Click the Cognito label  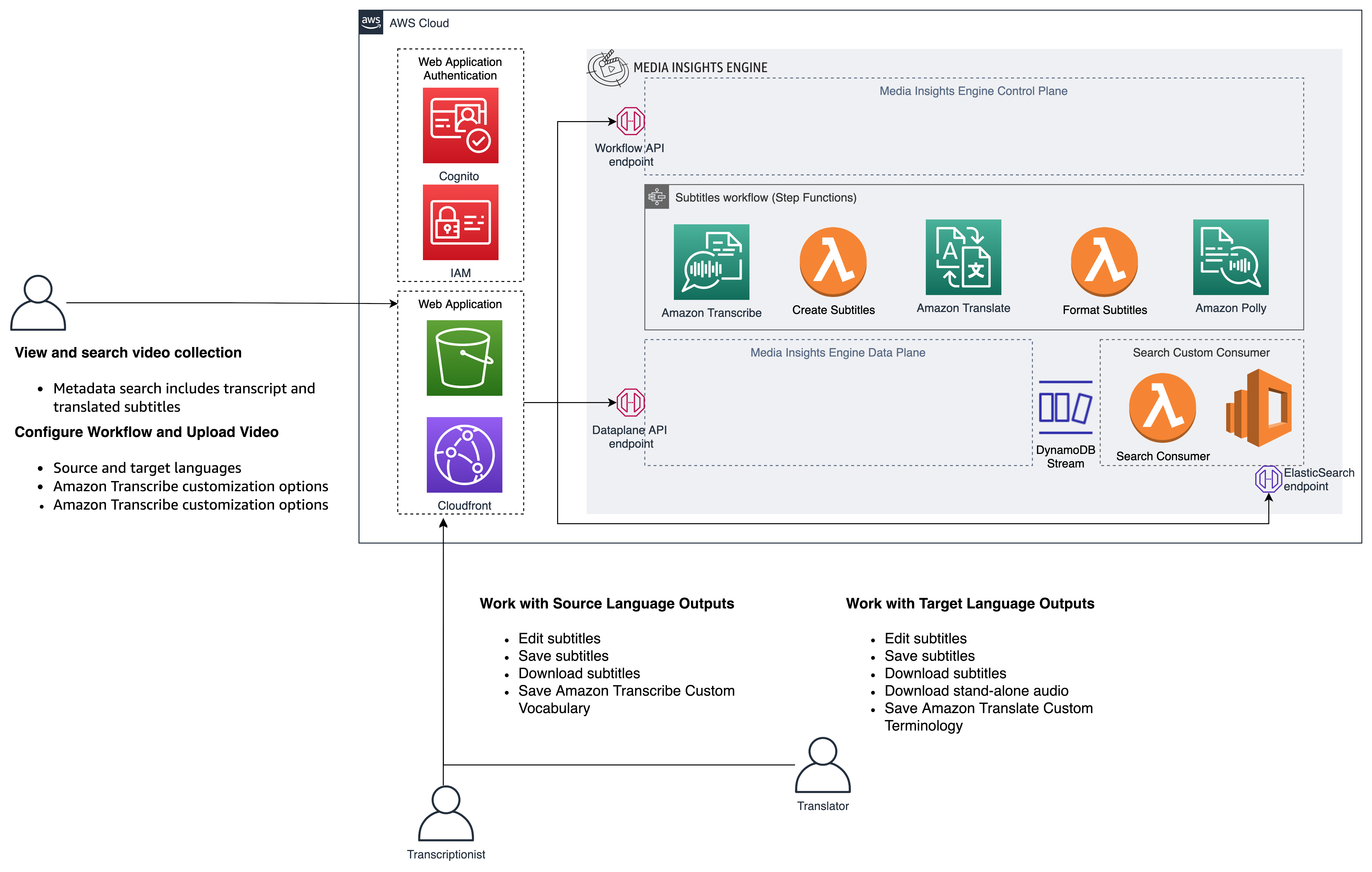point(459,177)
